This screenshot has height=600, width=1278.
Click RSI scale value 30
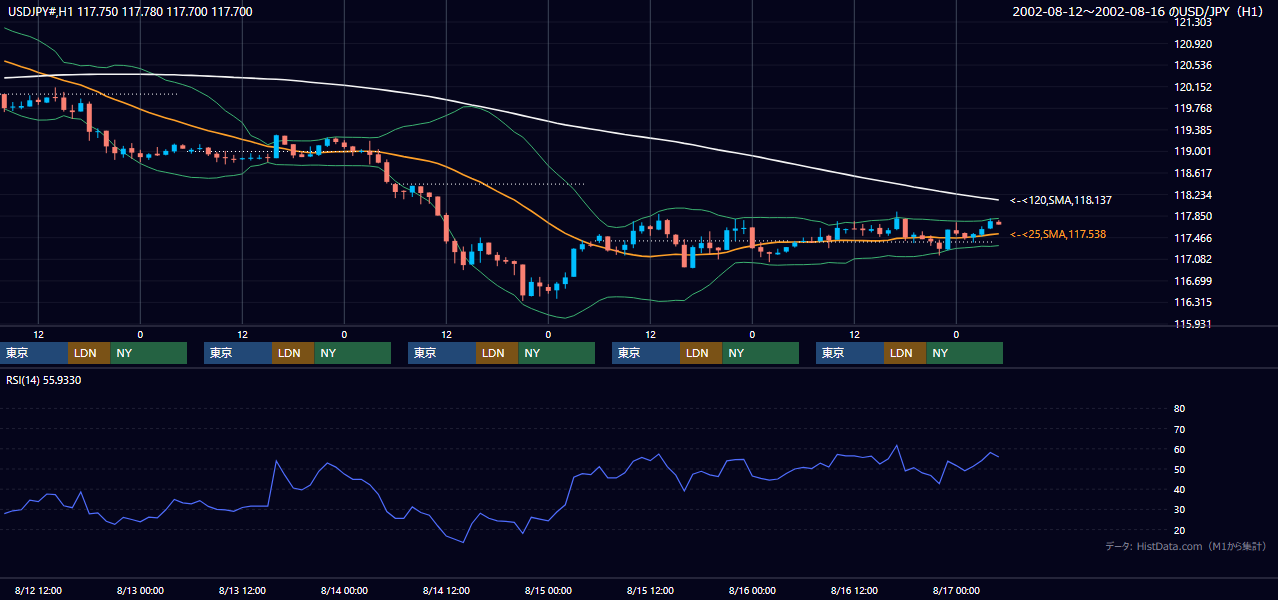click(x=1179, y=510)
